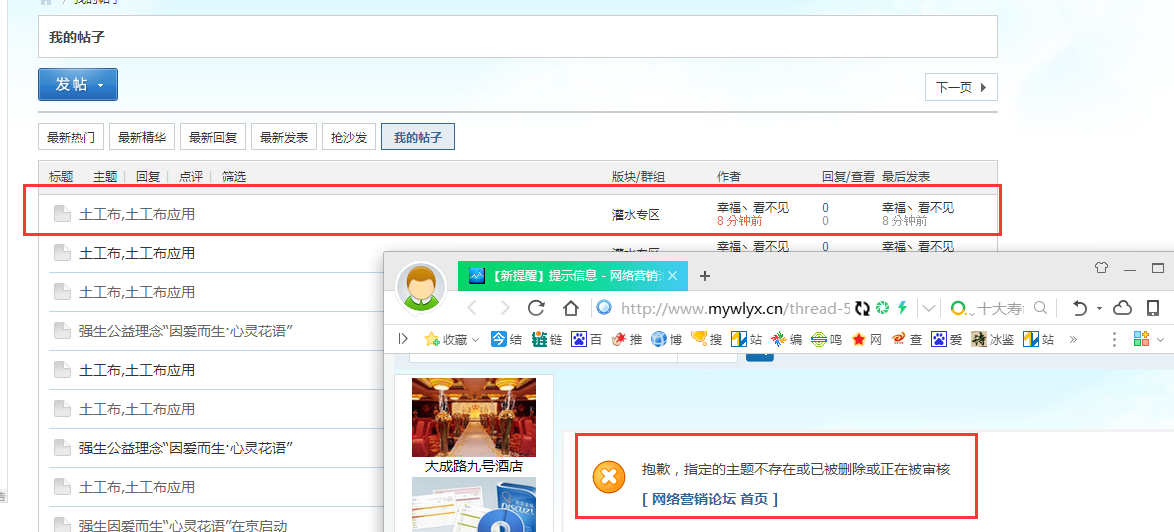Click the undo closed tab icon
The image size is (1174, 532).
tap(1079, 308)
